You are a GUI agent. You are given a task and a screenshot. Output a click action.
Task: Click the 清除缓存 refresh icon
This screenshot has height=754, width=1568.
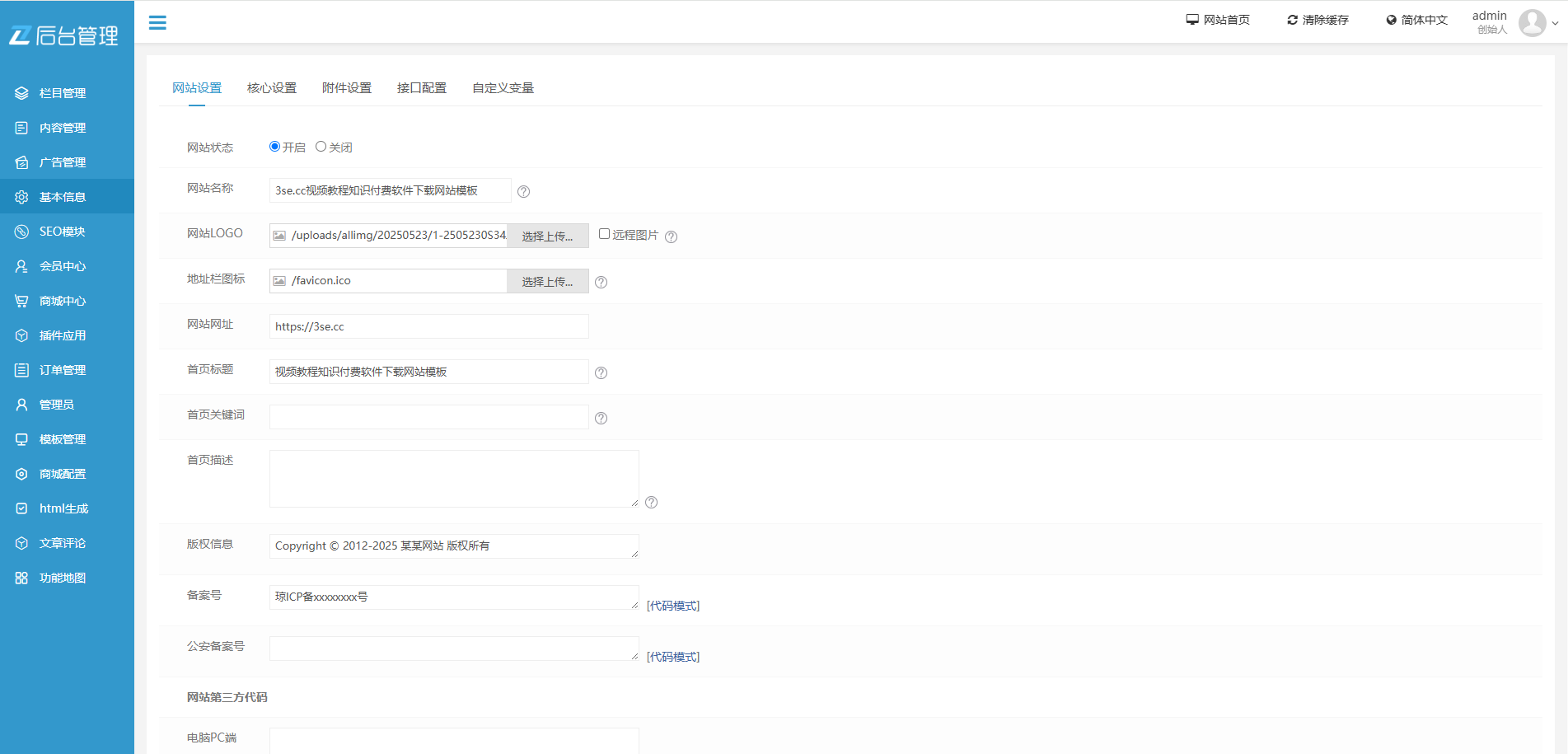(x=1292, y=20)
